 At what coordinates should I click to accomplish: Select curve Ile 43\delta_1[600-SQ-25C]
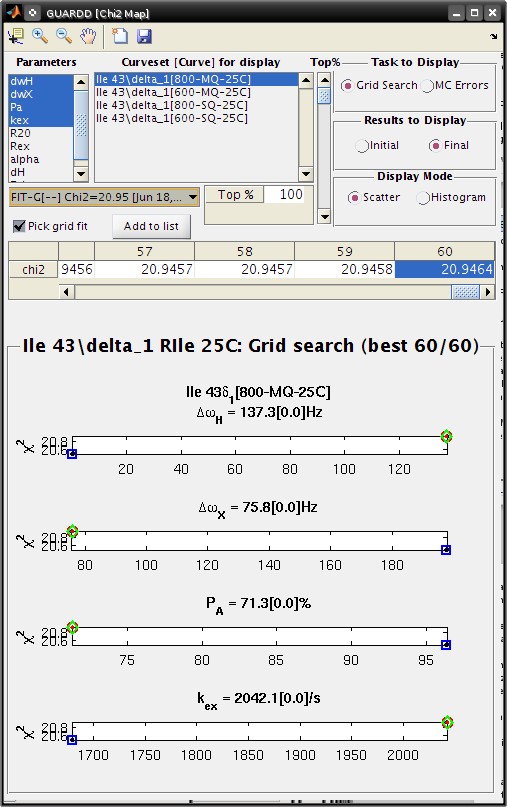point(197,118)
